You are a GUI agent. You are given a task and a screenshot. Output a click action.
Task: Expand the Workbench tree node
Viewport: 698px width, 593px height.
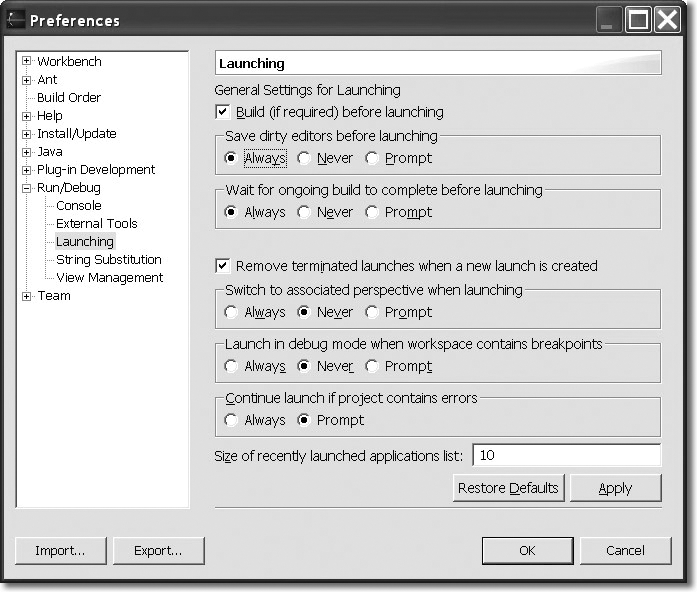coord(27,62)
